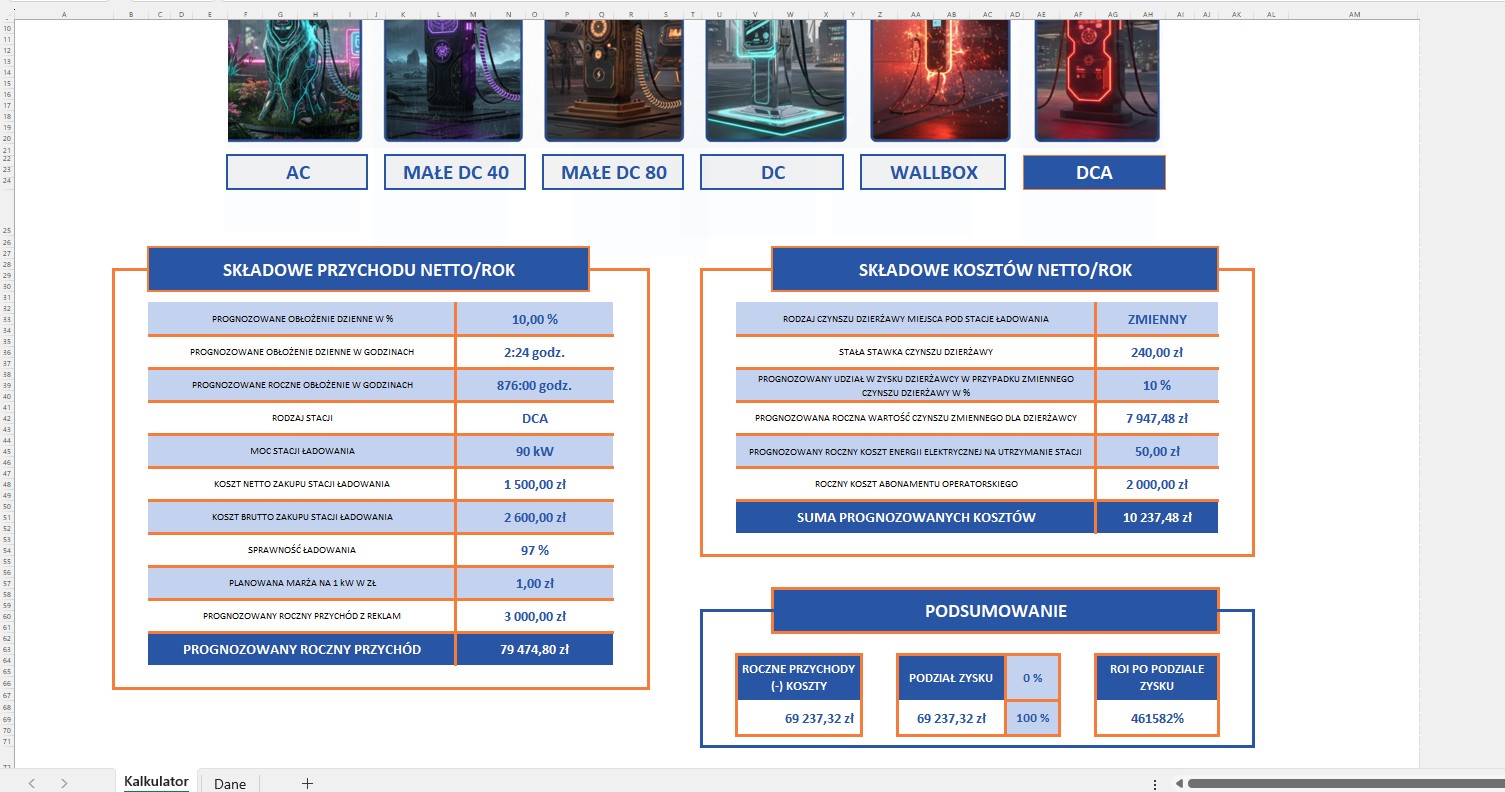Open the ZMIENNY rent type cell
The image size is (1505, 792).
click(x=1157, y=319)
